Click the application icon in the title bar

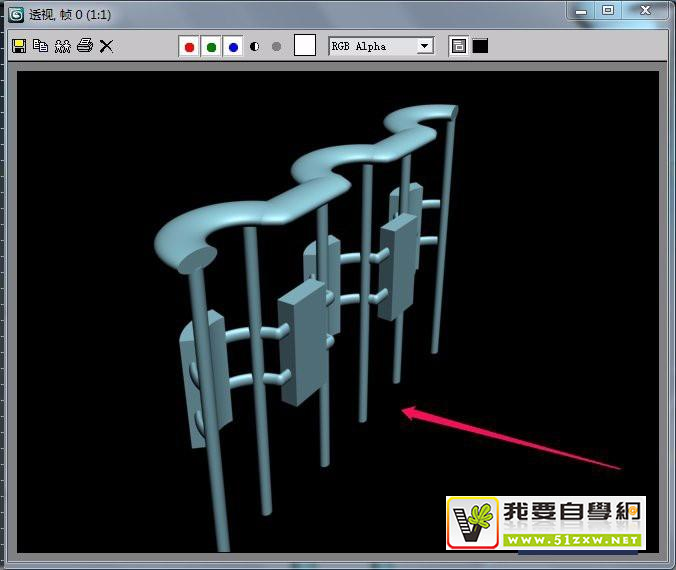coord(16,14)
